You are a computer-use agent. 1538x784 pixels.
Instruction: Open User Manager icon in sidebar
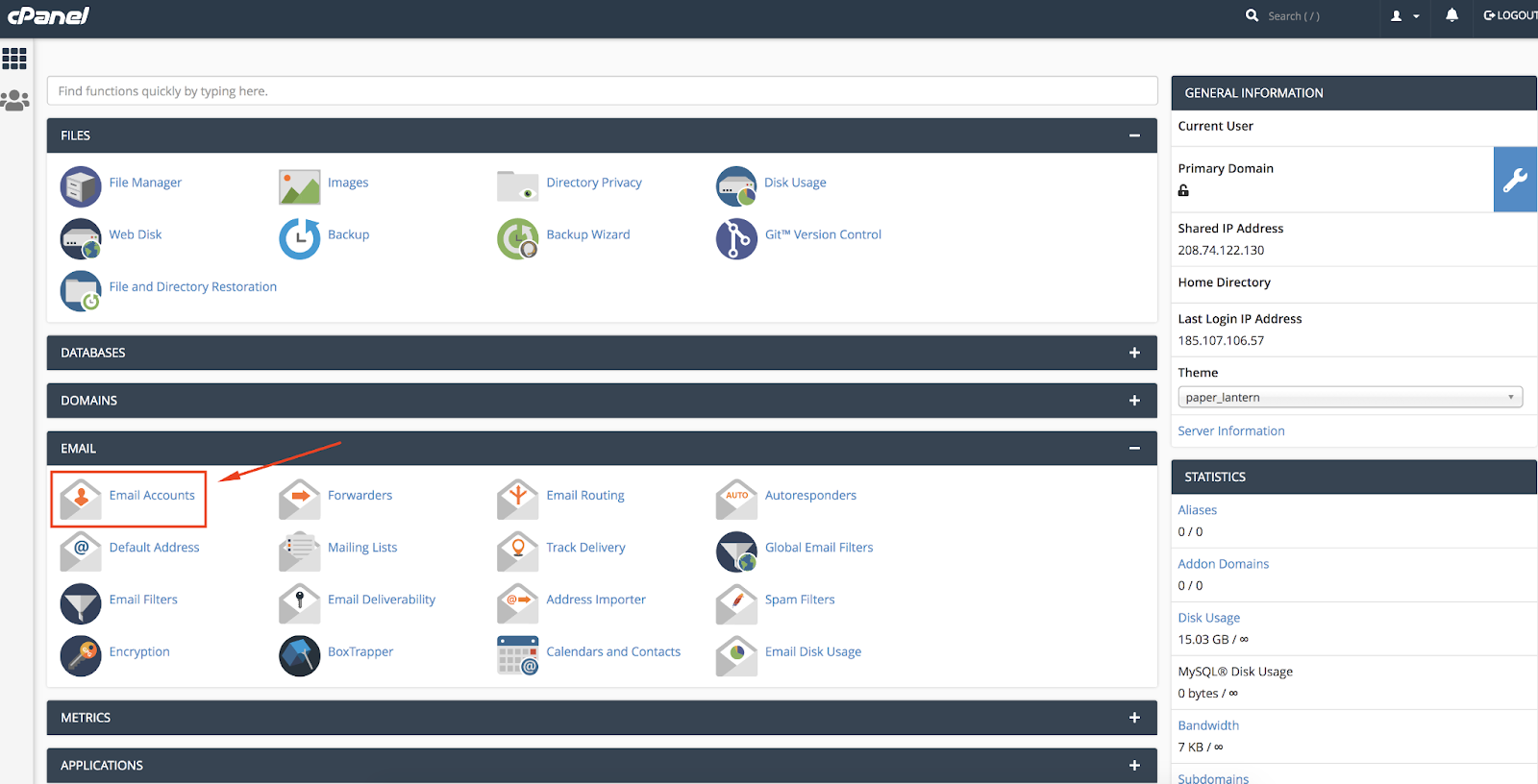pos(14,100)
